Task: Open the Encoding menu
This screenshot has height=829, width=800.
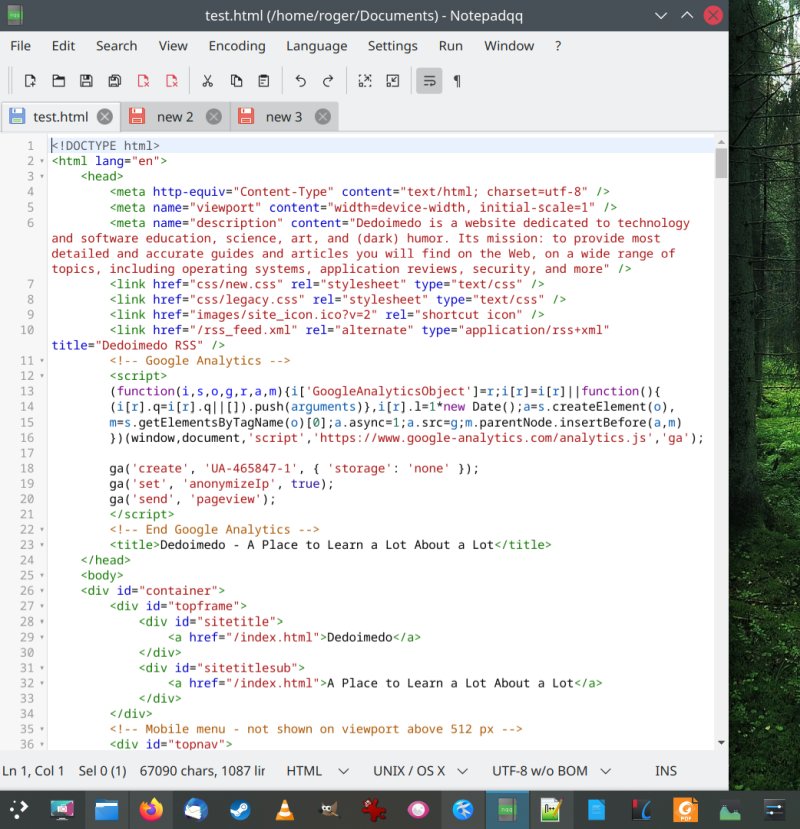Action: click(x=237, y=46)
